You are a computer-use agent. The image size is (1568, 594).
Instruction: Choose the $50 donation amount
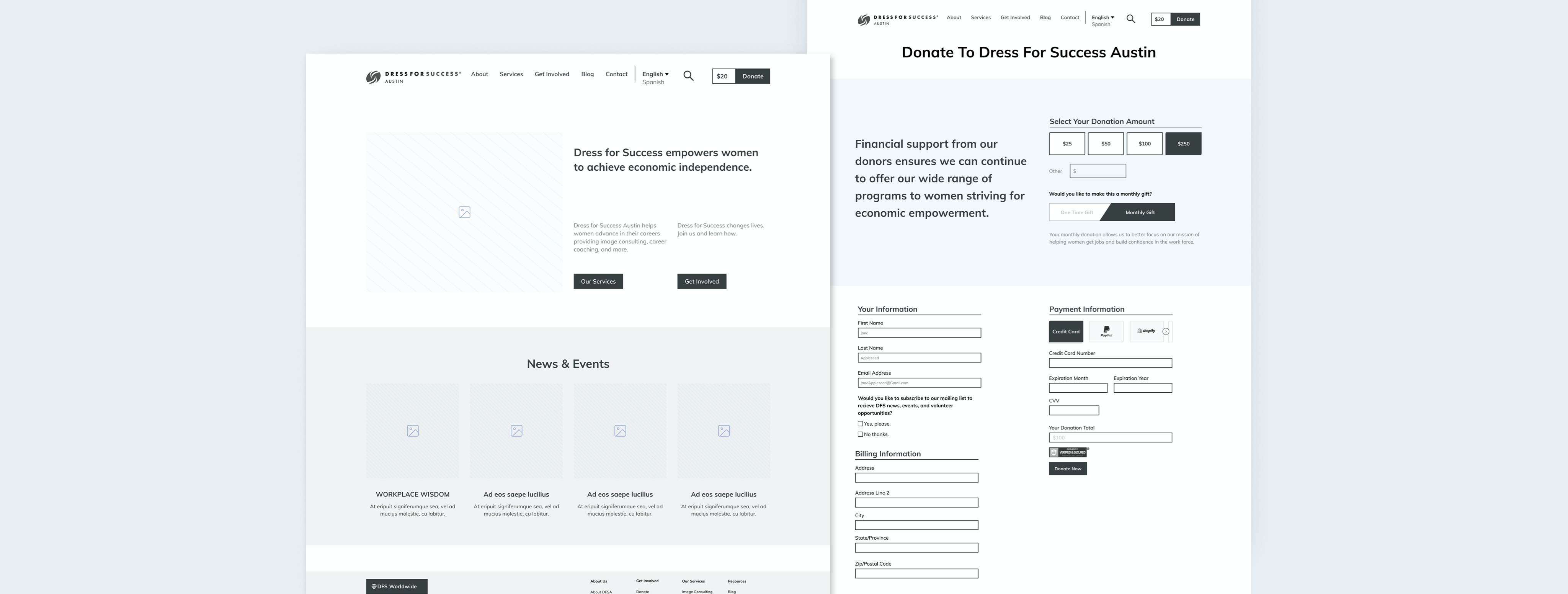click(x=1106, y=144)
